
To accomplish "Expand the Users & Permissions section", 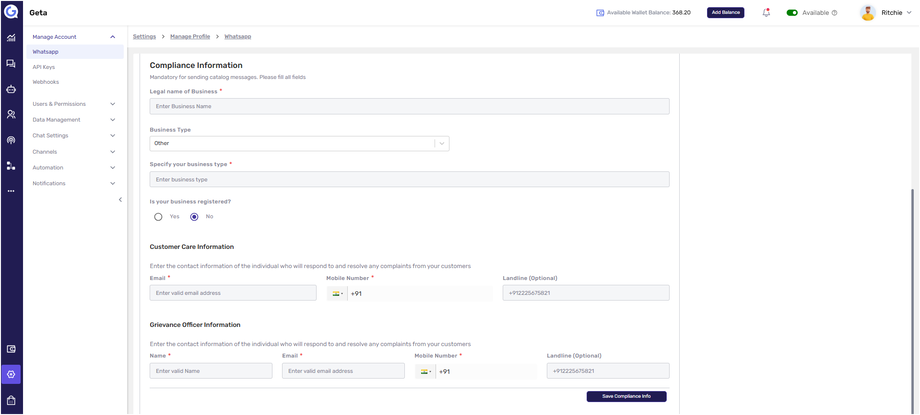I will click(x=74, y=104).
